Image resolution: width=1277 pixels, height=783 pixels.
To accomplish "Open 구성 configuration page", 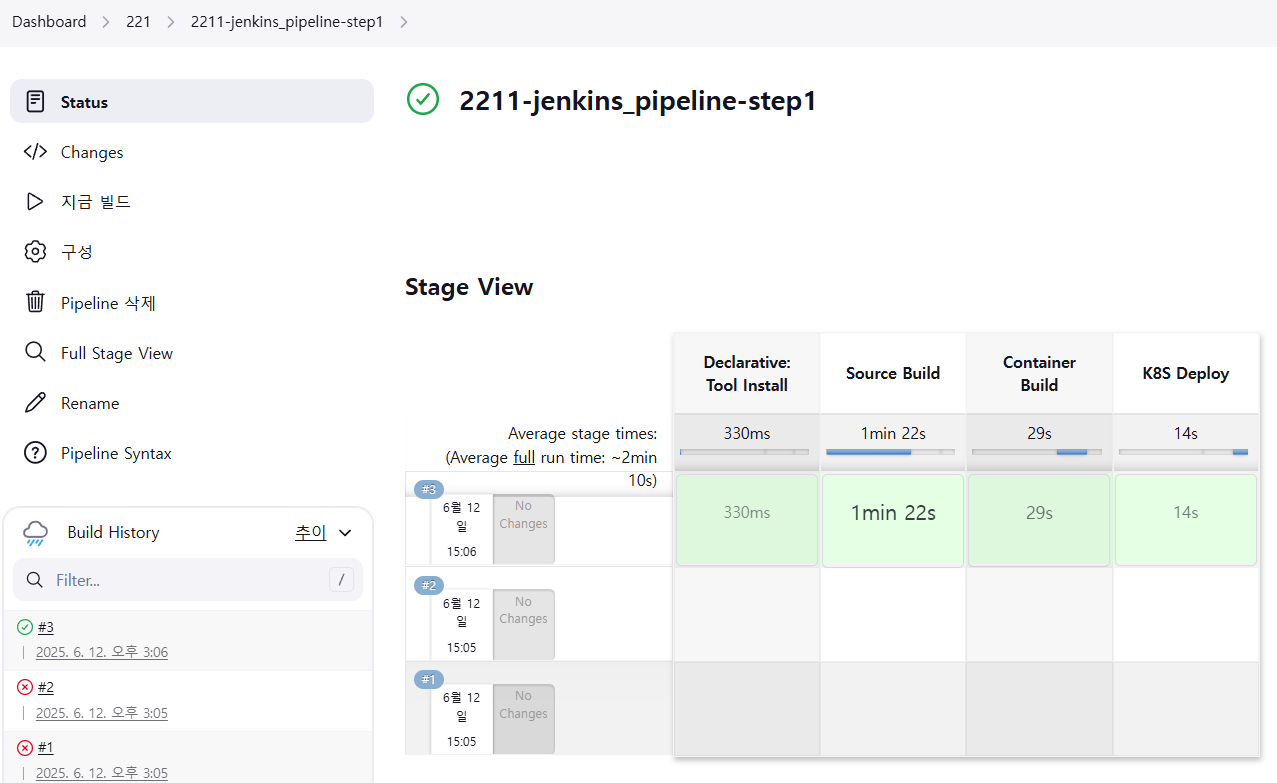I will pos(192,251).
